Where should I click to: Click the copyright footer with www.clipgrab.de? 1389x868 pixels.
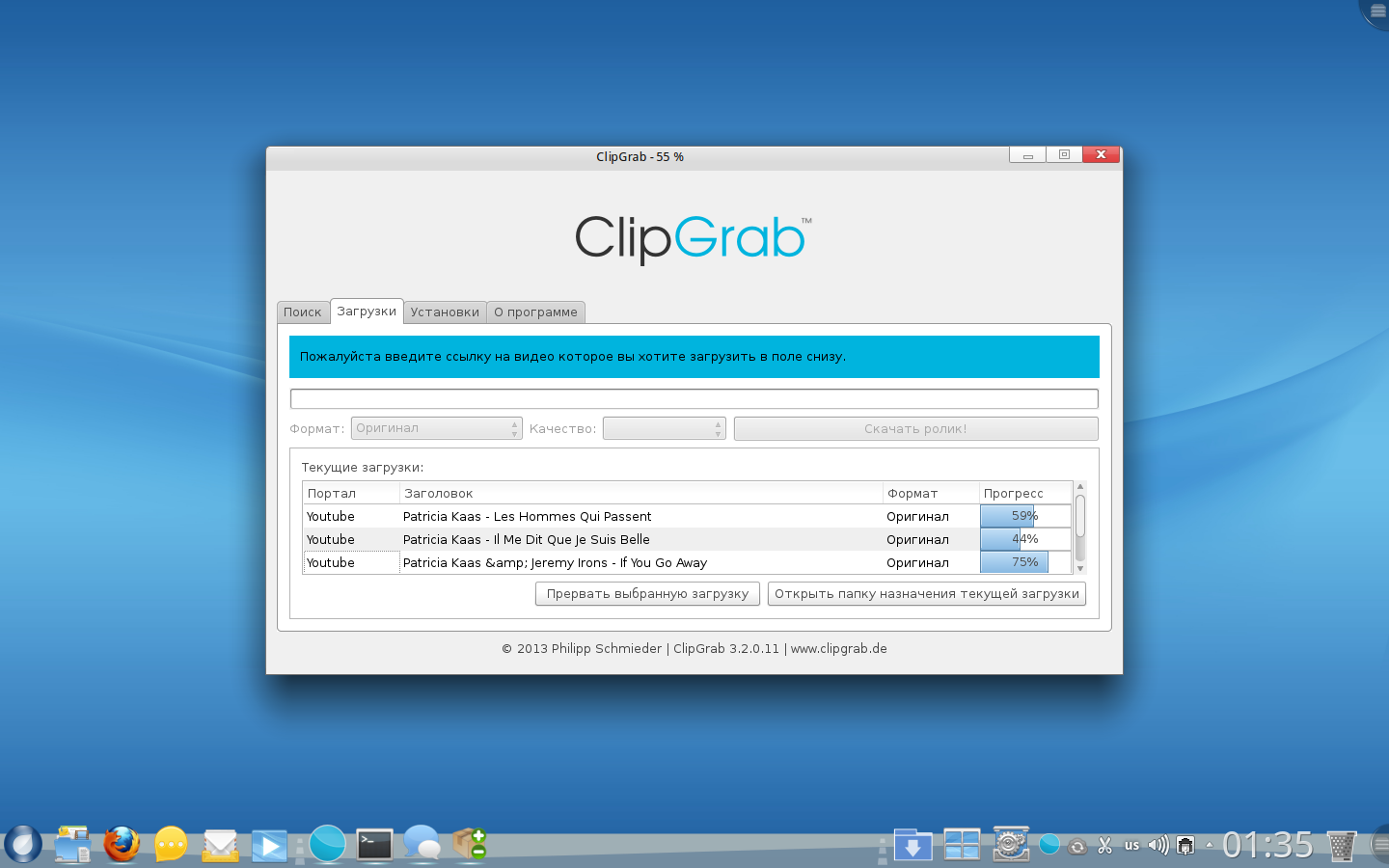click(x=694, y=648)
